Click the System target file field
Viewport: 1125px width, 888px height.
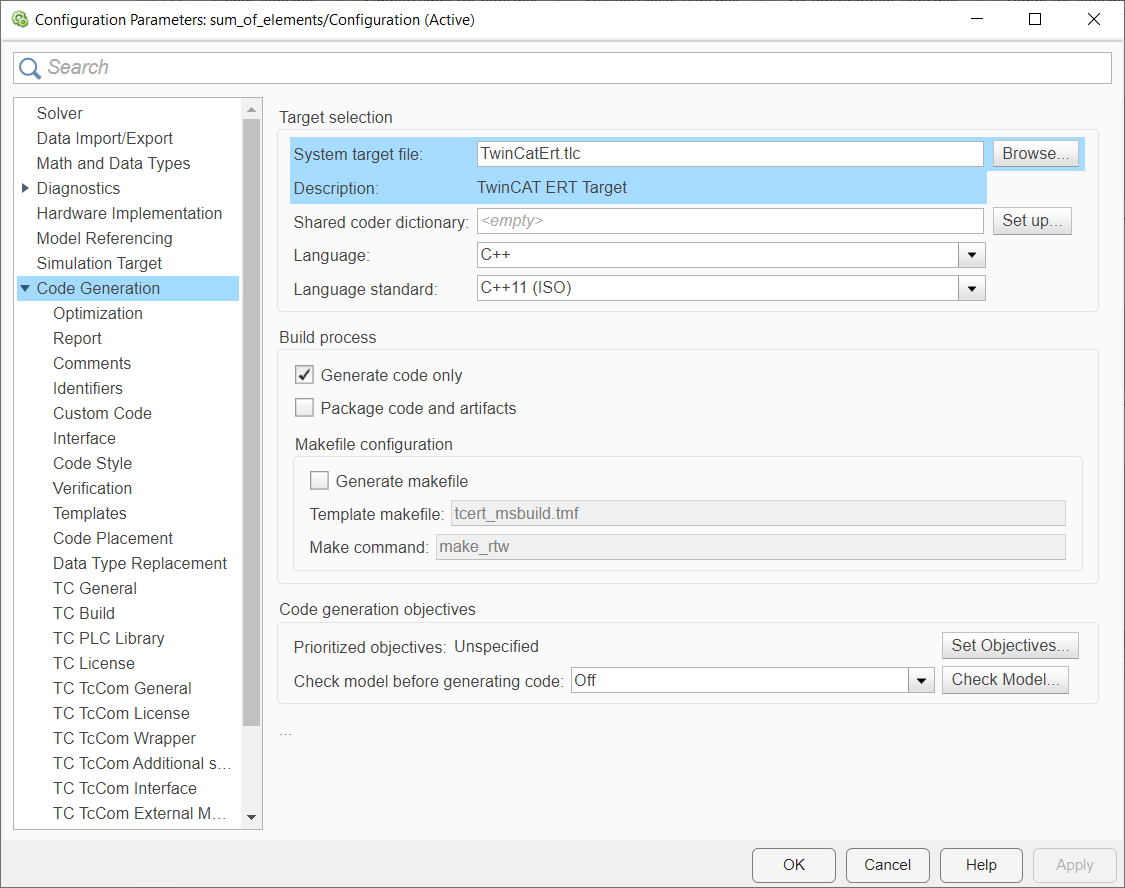coord(730,153)
